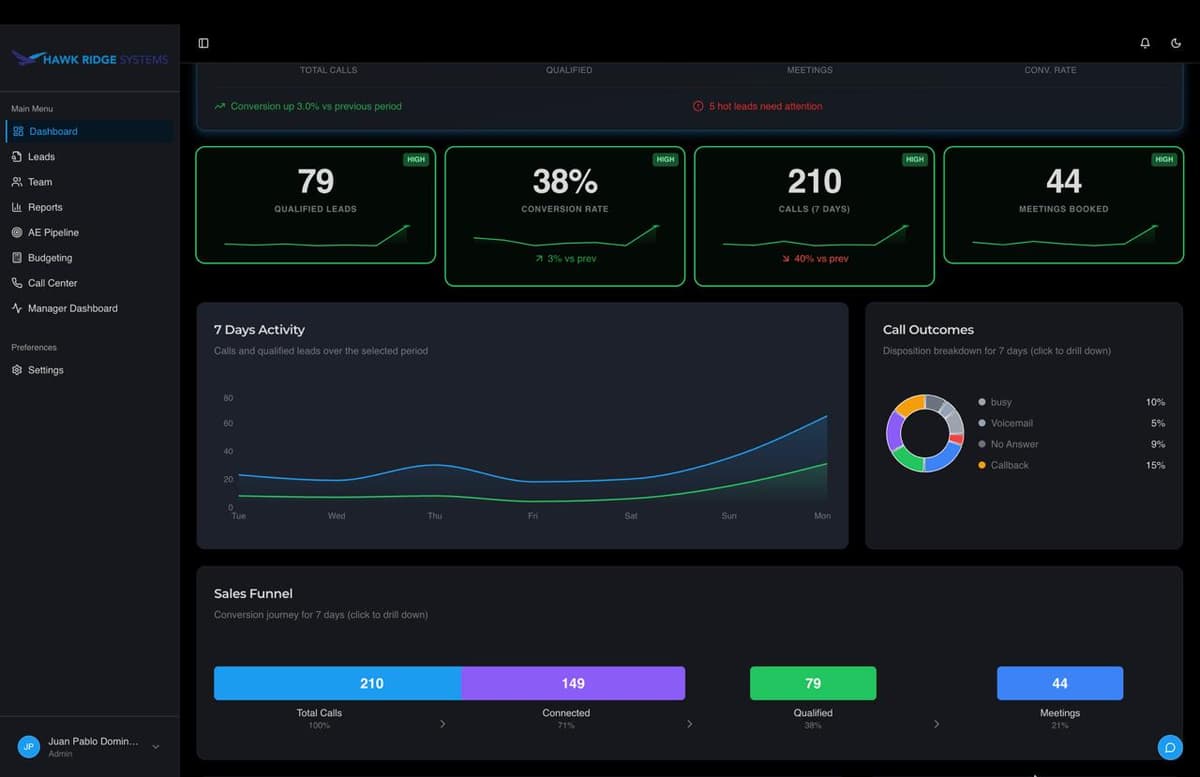This screenshot has width=1200, height=777.
Task: Expand the Qualified funnel stage chevron
Action: pos(937,723)
